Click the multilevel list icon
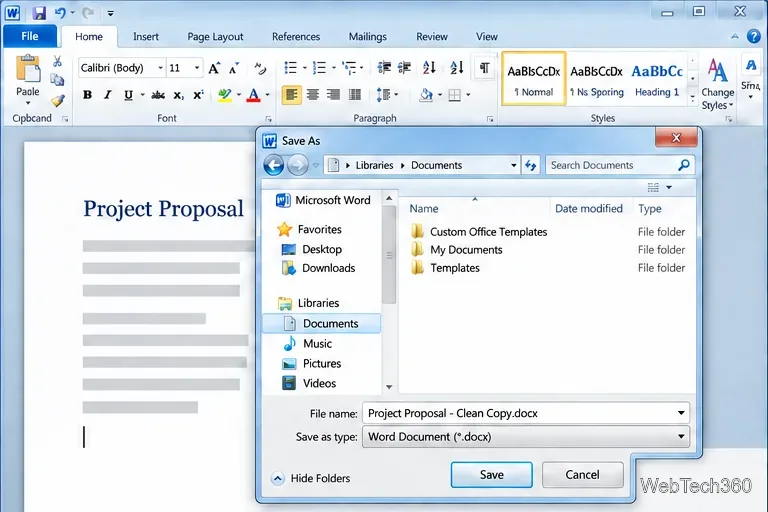Screen dimensions: 768x512 (349, 68)
